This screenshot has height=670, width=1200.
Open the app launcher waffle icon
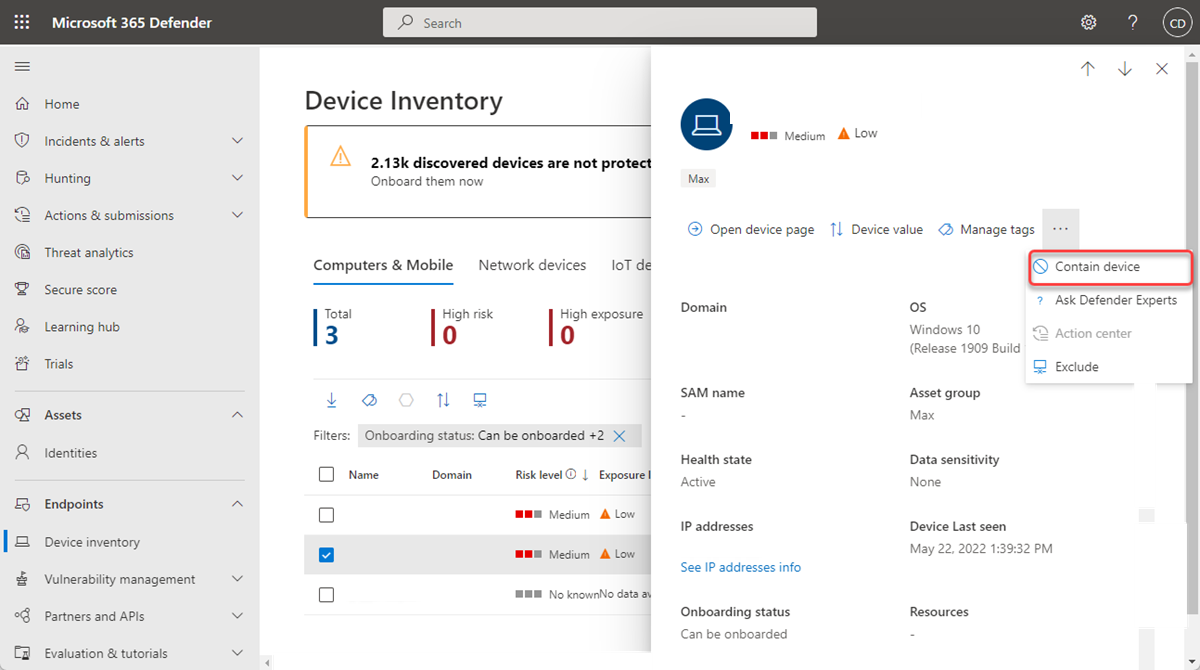pyautogui.click(x=22, y=22)
